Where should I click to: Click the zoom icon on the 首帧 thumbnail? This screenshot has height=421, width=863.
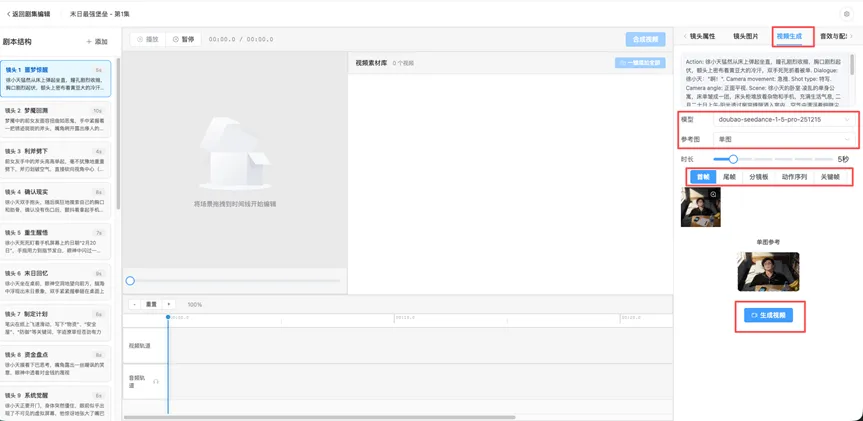pyautogui.click(x=714, y=194)
